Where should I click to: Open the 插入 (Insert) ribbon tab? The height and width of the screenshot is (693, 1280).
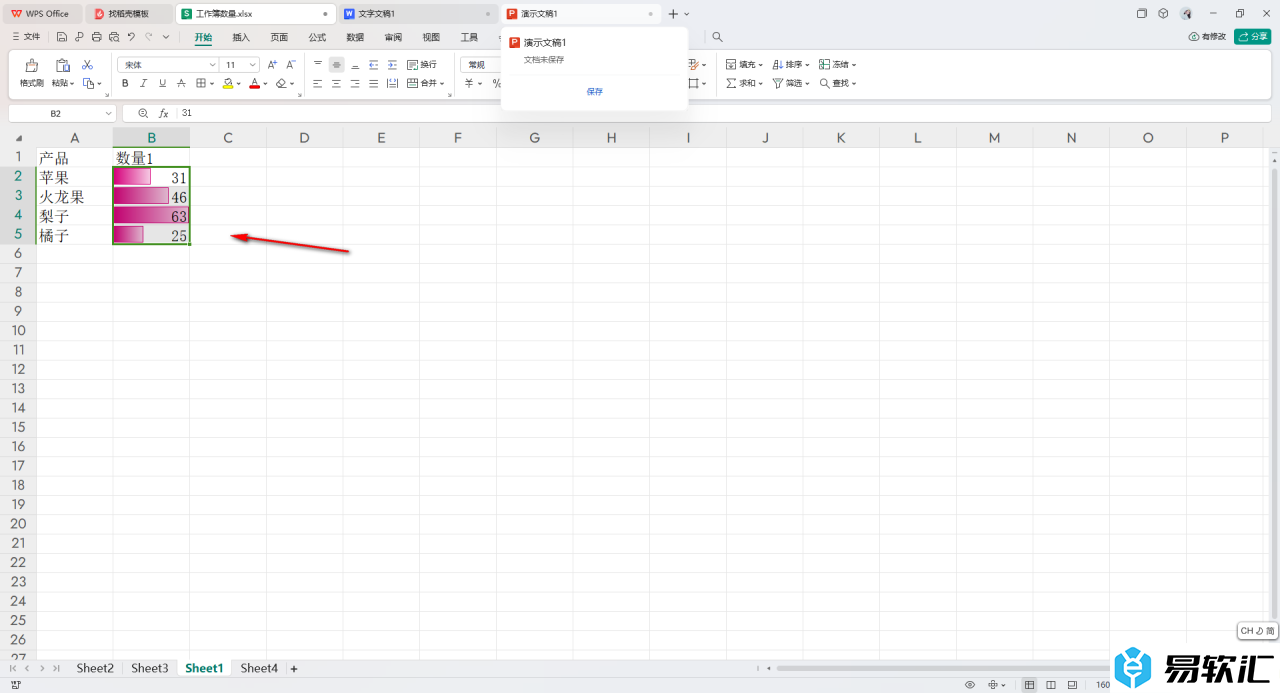coord(241,37)
